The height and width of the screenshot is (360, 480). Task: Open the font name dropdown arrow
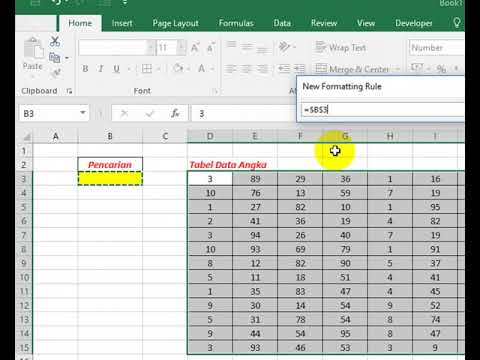(x=151, y=48)
